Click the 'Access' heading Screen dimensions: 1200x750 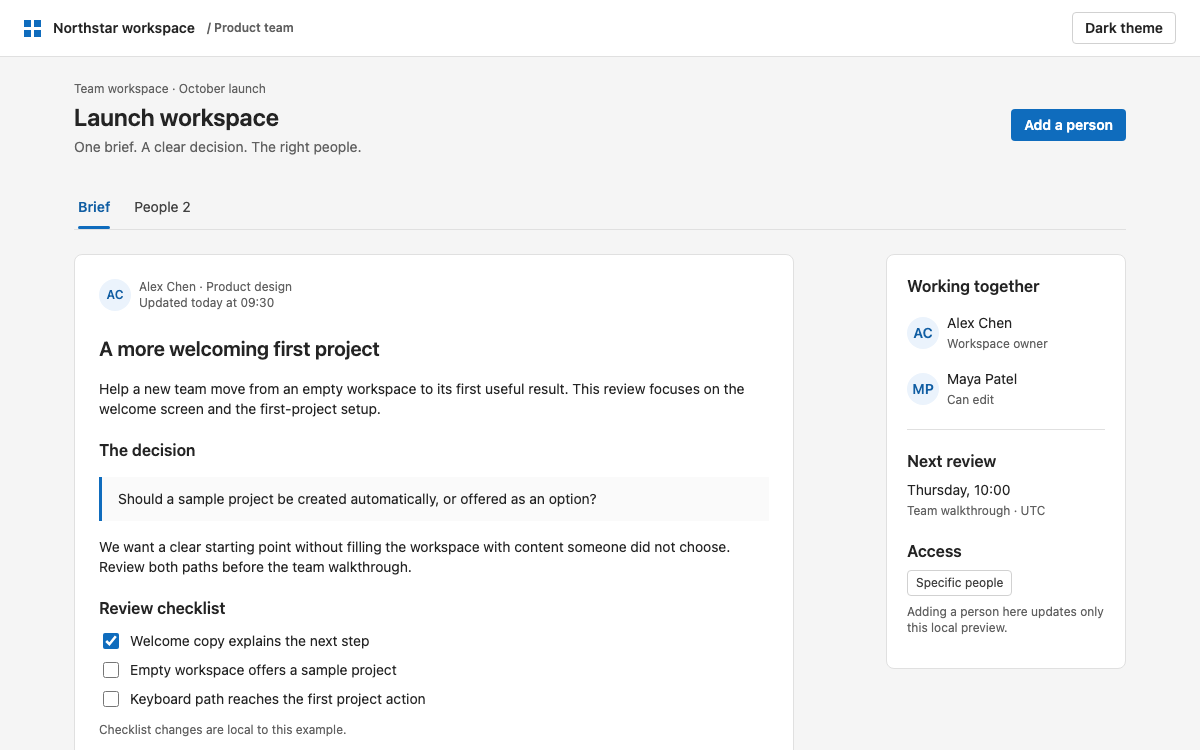coord(934,552)
